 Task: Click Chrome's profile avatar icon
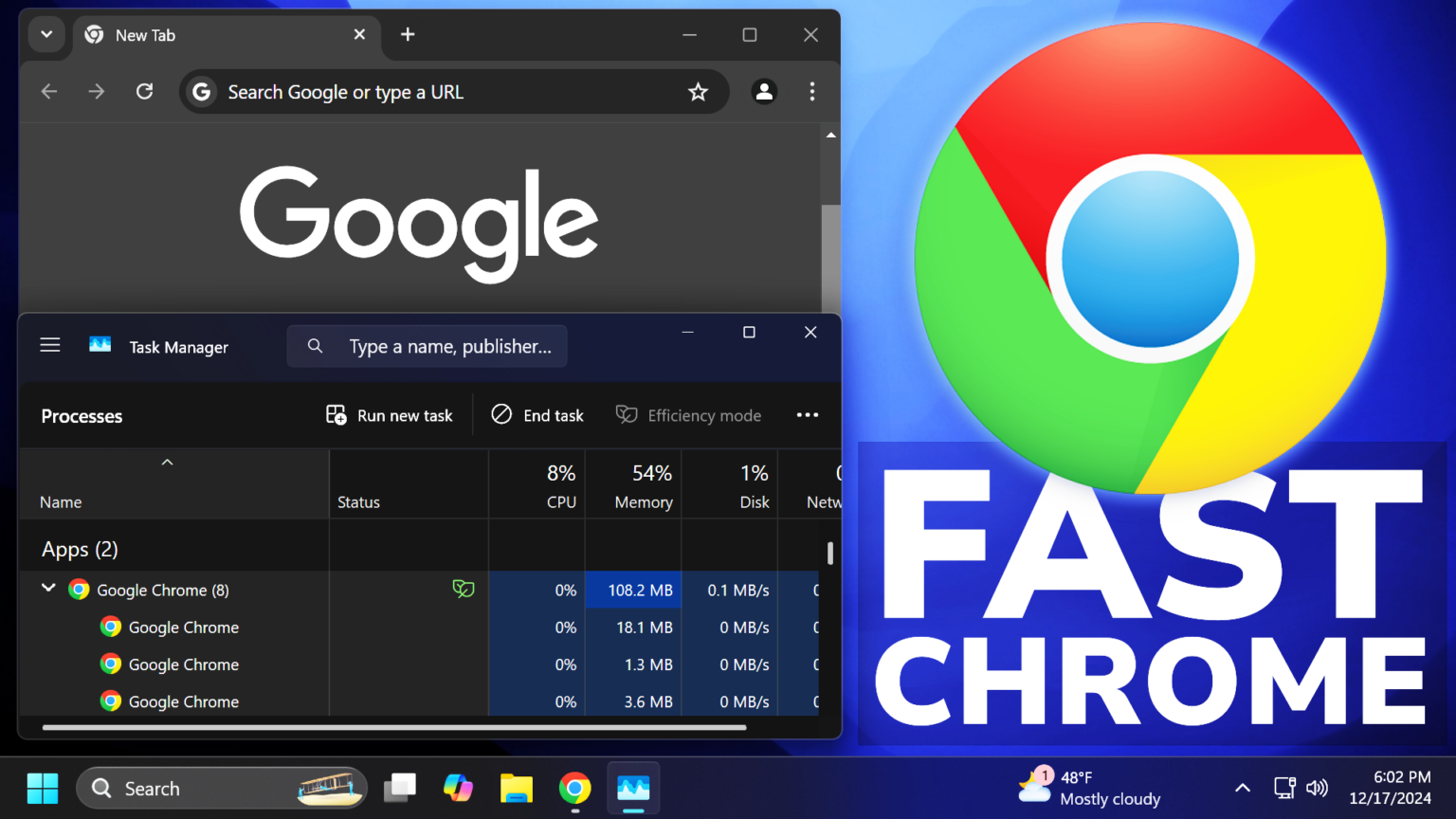click(764, 92)
